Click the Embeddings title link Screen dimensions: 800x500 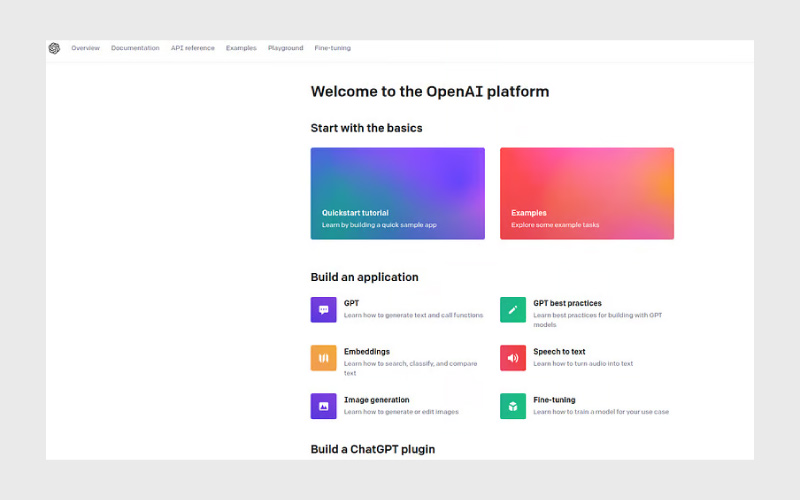pos(367,352)
